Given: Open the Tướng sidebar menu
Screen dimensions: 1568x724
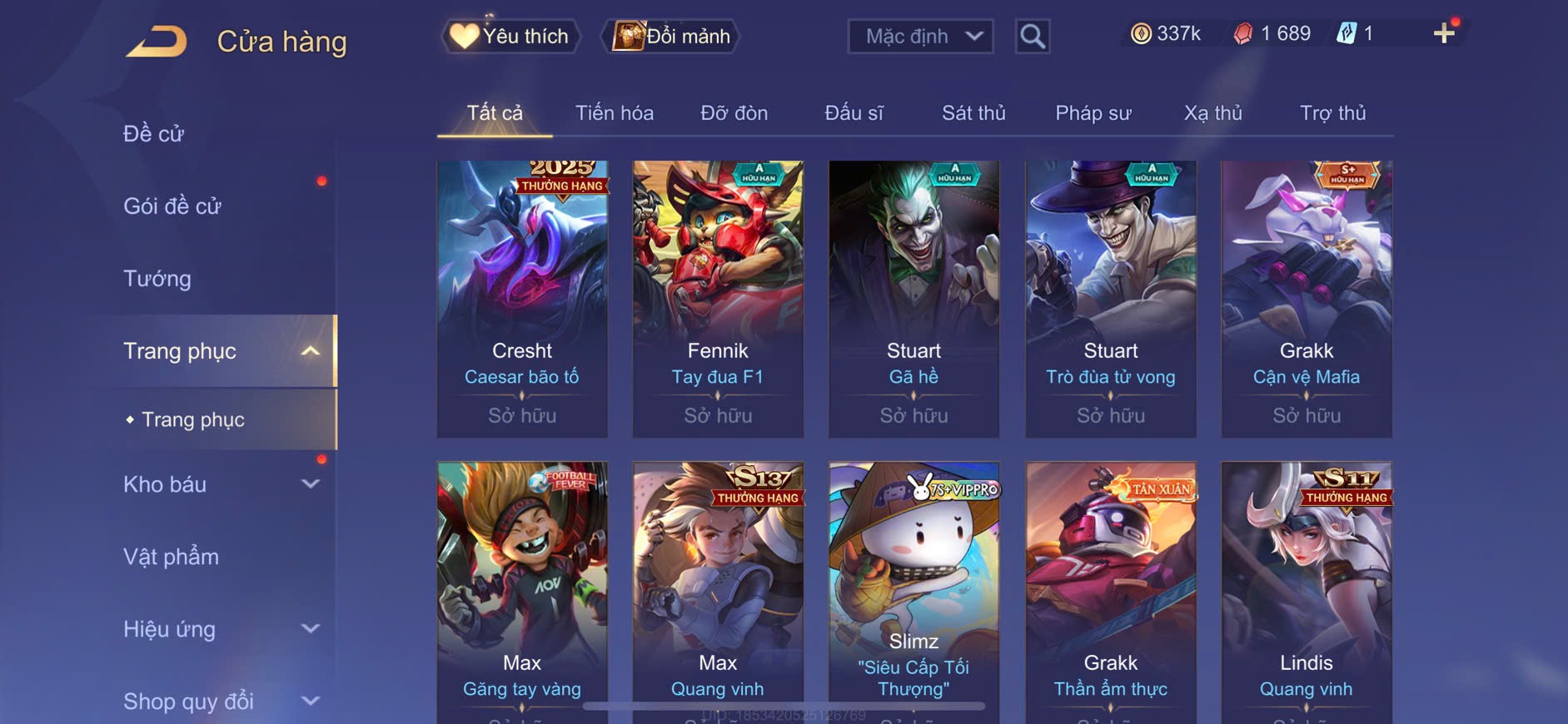Looking at the screenshot, I should pos(157,279).
